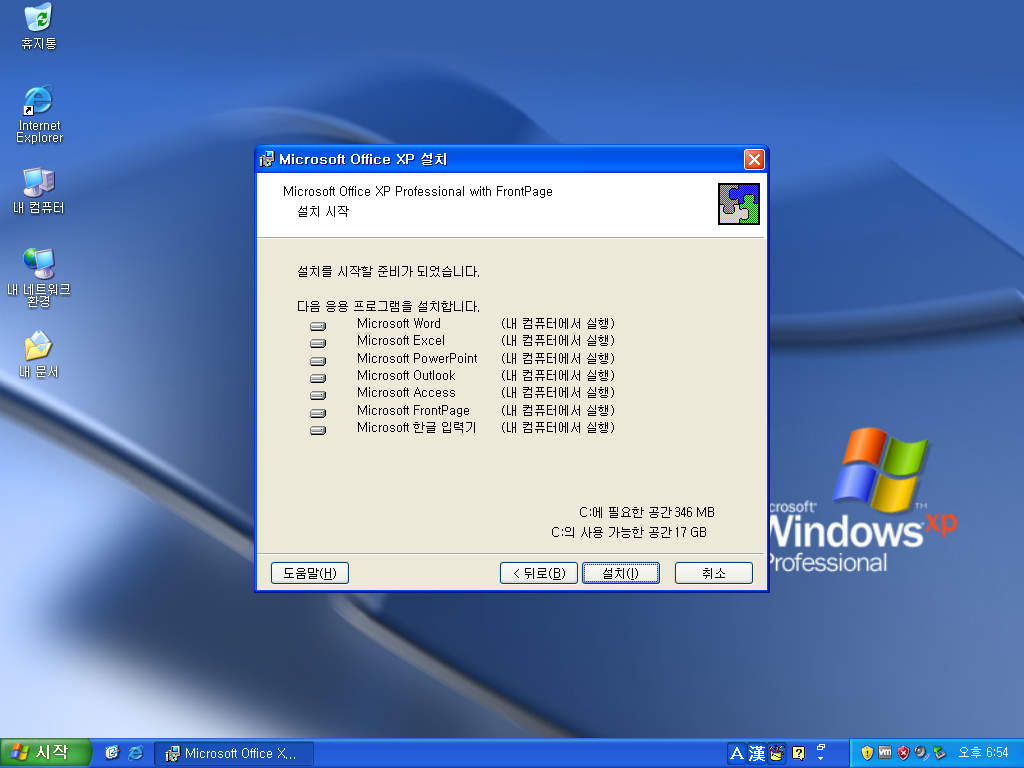Click the Microsoft 한글 입력기 list entry
Image resolution: width=1024 pixels, height=768 pixels.
pyautogui.click(x=417, y=427)
